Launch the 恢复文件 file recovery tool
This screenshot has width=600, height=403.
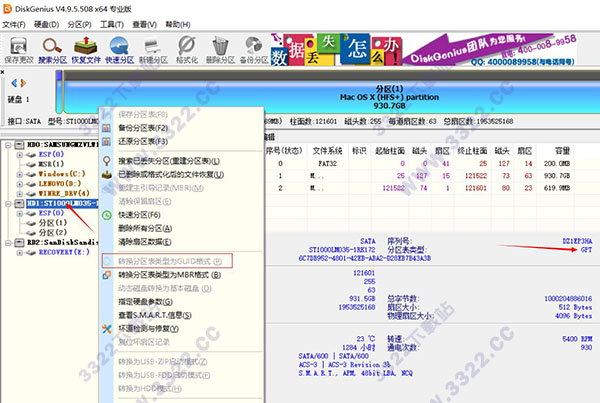(x=86, y=50)
